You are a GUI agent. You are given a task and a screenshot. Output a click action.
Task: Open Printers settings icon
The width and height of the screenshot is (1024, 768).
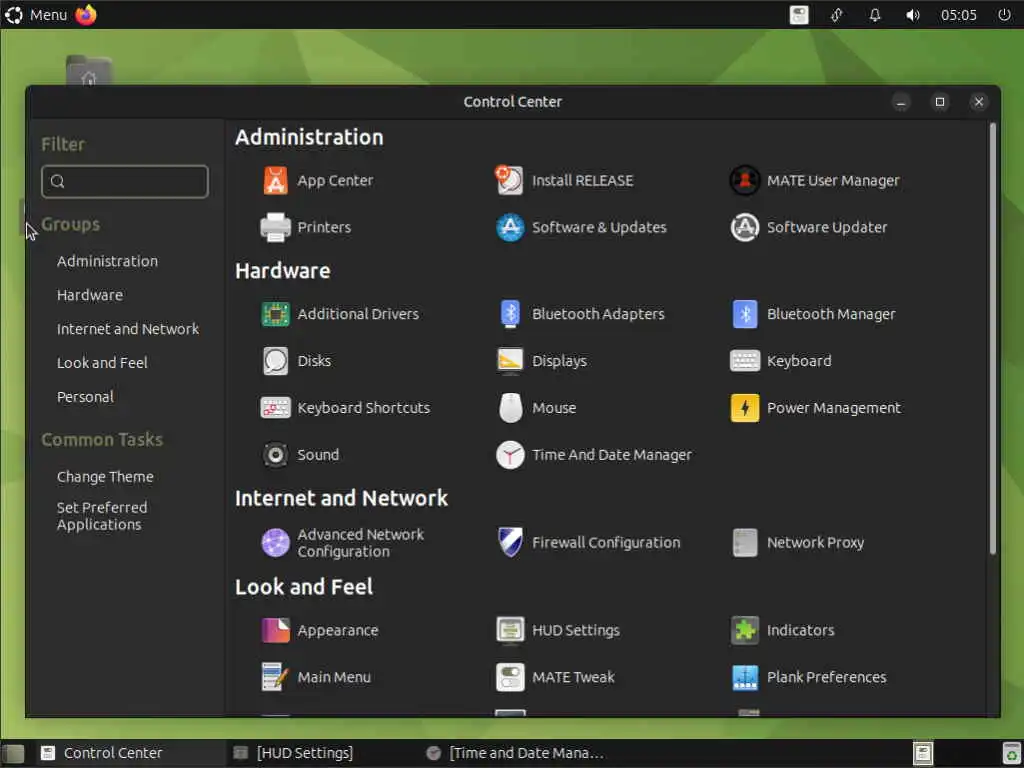point(275,227)
